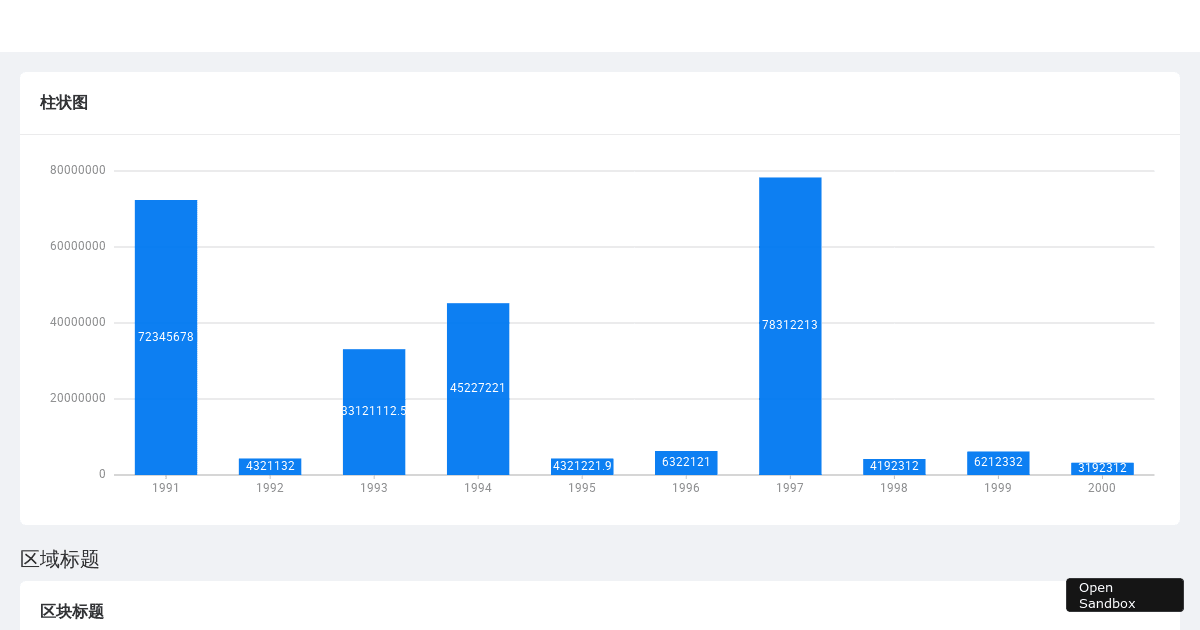Click the 1993 bar labeled 33121112.5
The height and width of the screenshot is (630, 1200).
[374, 412]
